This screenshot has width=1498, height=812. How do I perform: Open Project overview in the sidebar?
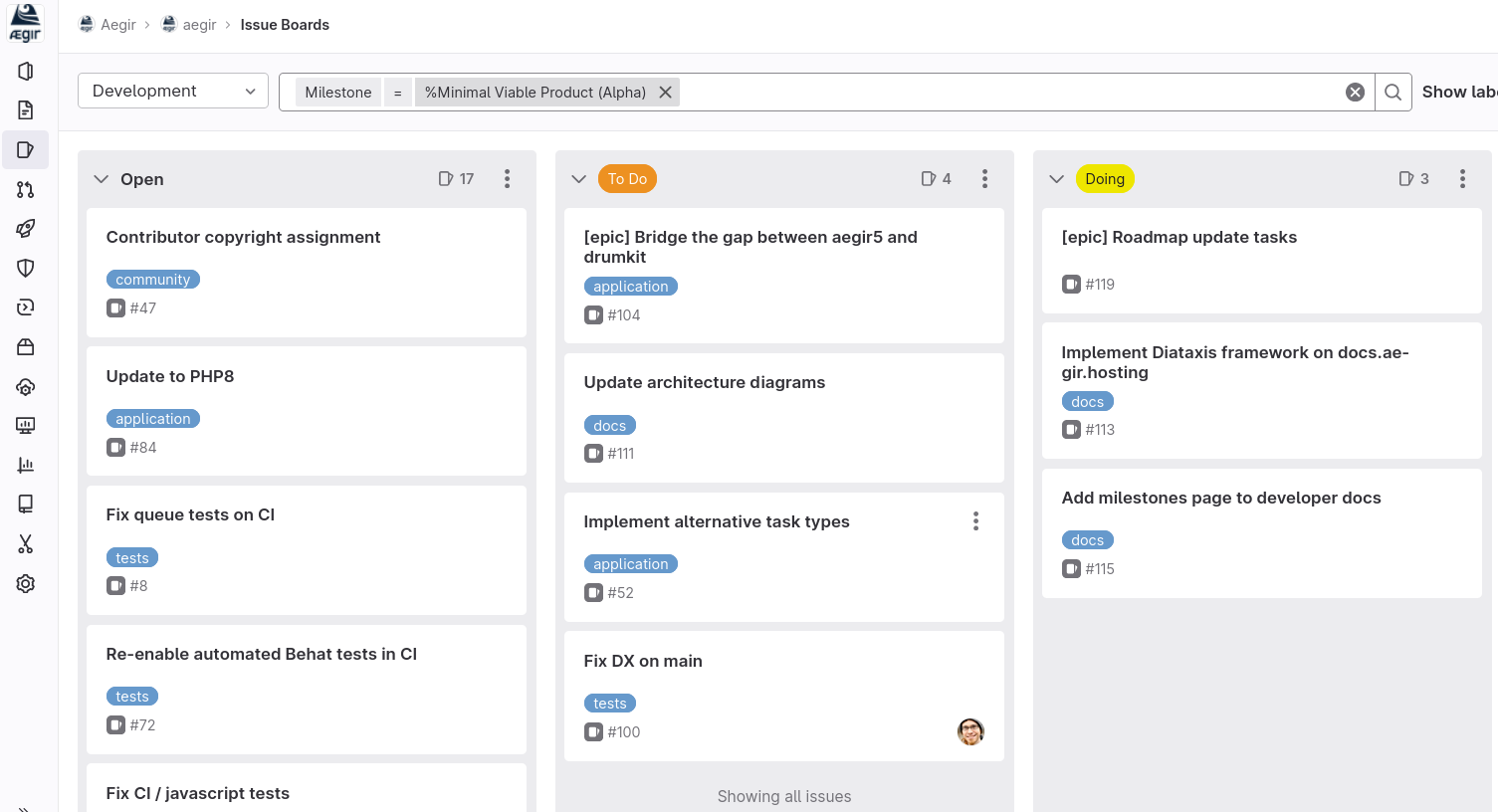(x=26, y=71)
